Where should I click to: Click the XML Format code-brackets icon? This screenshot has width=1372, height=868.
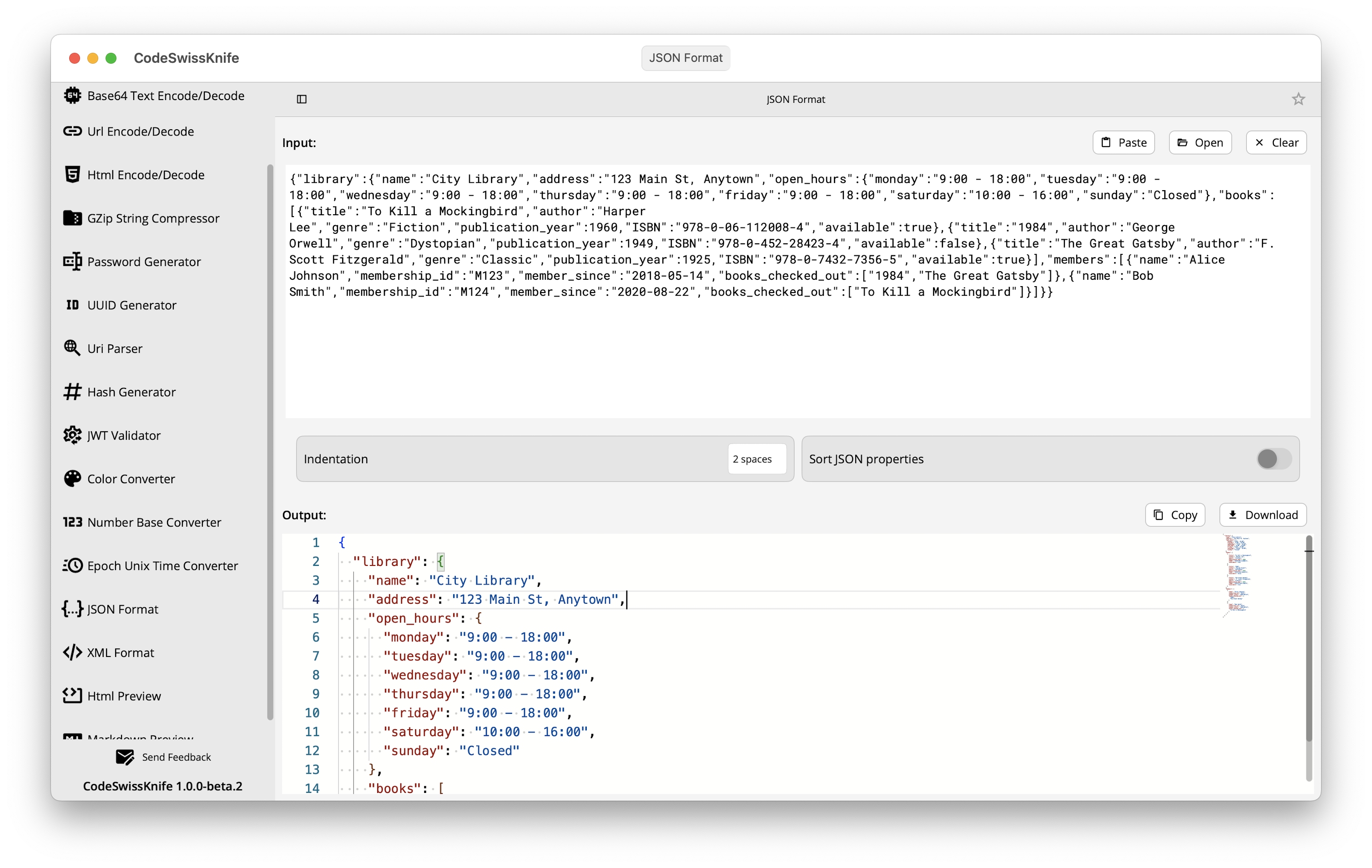click(x=72, y=652)
